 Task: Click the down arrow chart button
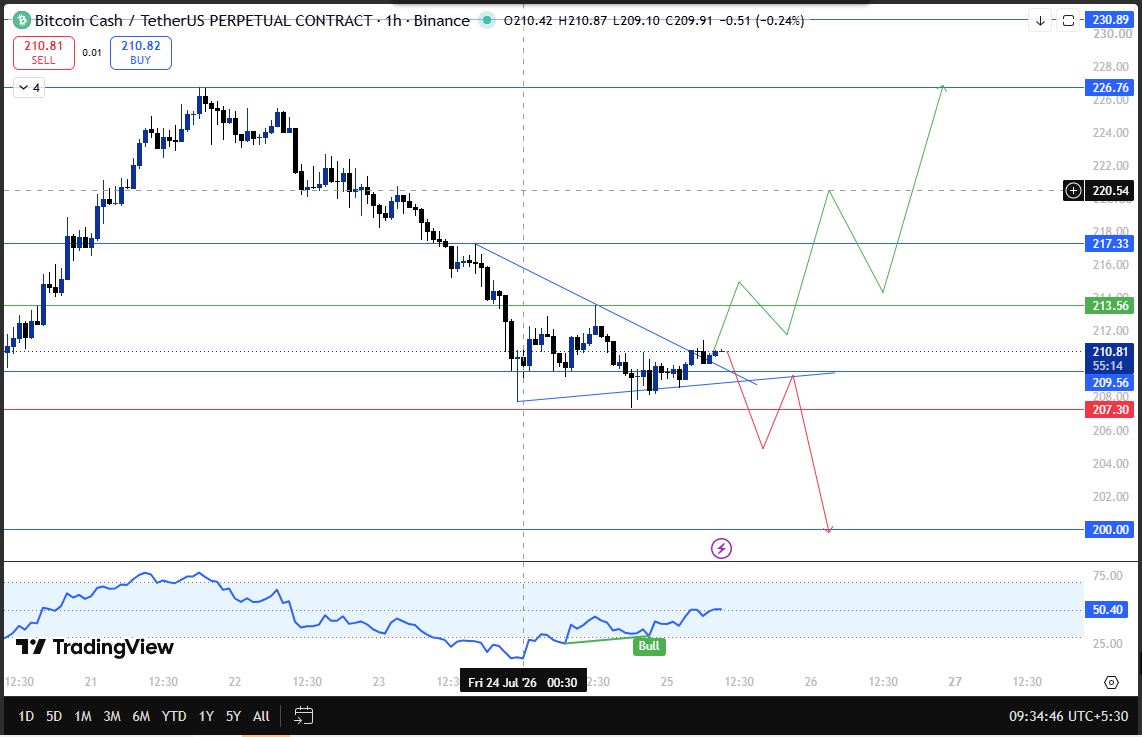[1041, 20]
